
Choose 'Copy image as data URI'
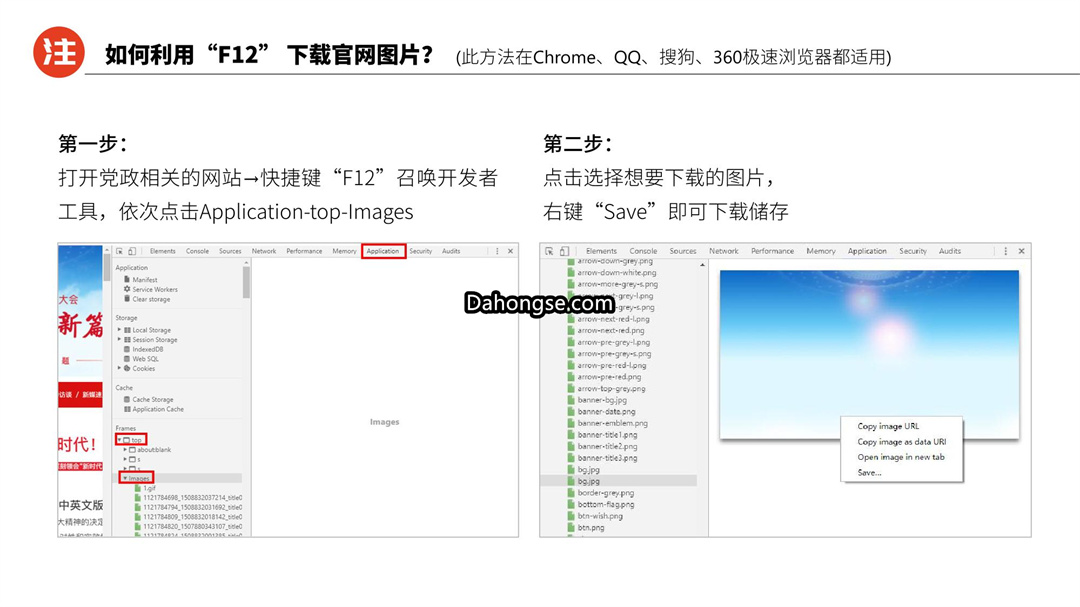[902, 442]
